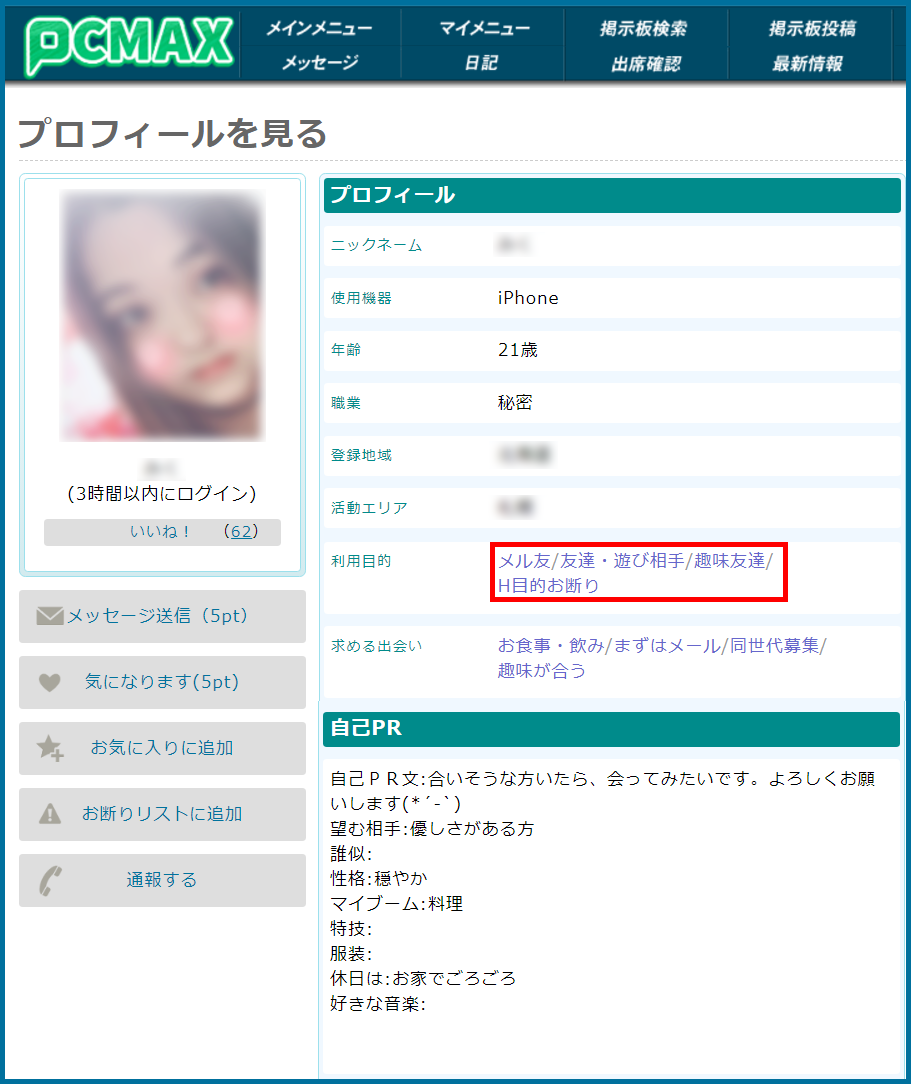The height and width of the screenshot is (1084, 911).
Task: Click the PCMAX logo
Action: point(128,44)
